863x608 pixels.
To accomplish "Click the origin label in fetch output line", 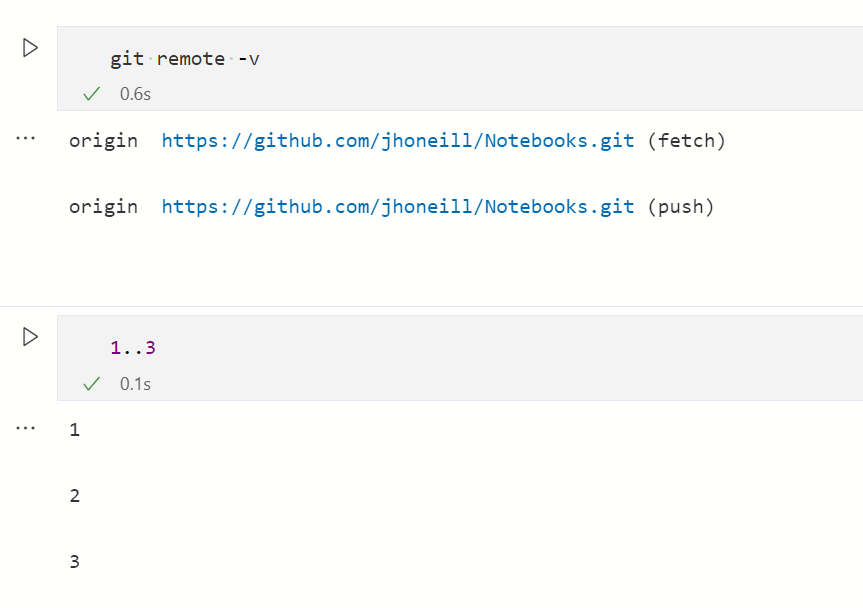I will [x=103, y=140].
